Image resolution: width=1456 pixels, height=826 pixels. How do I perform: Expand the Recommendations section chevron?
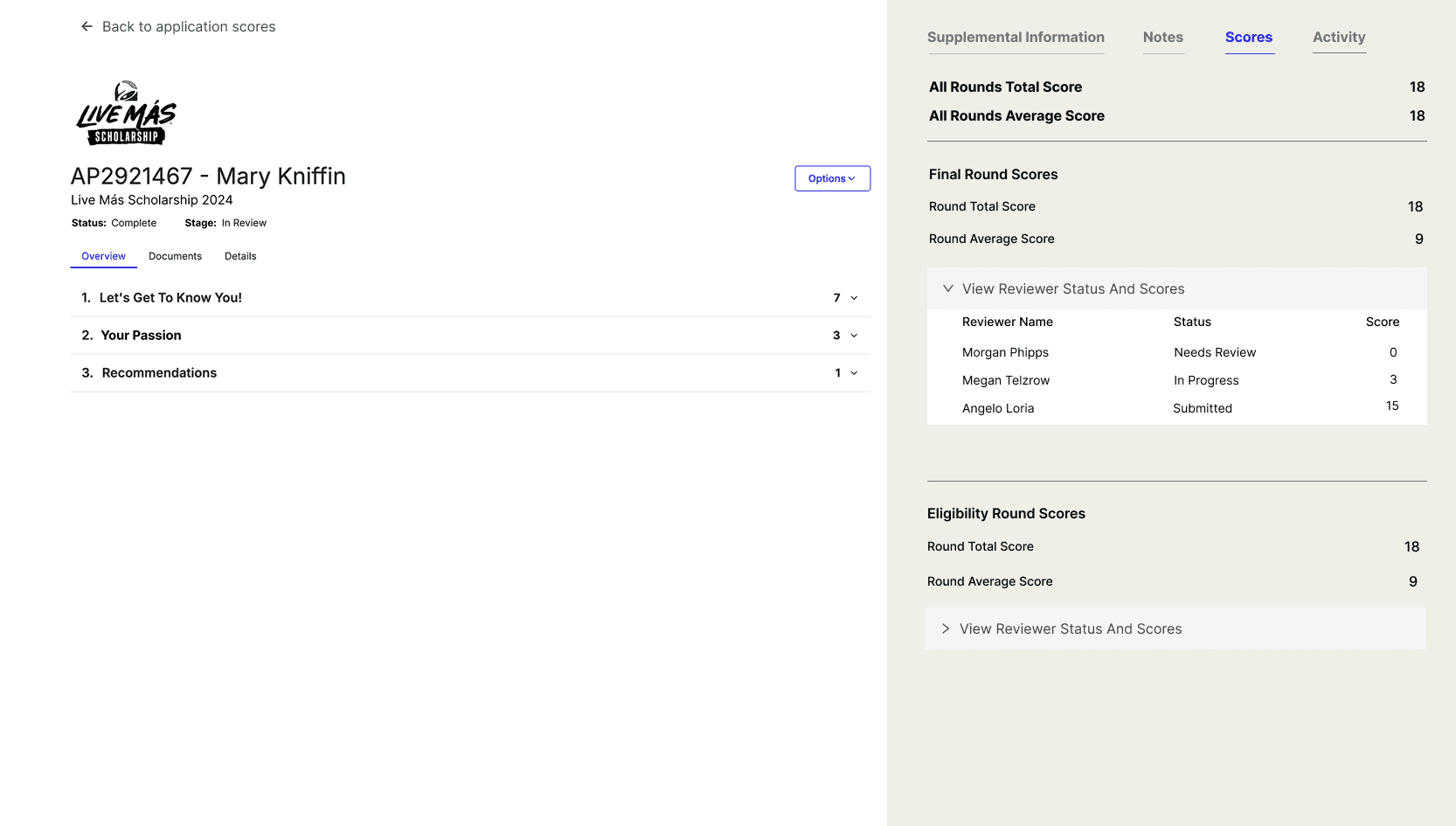[854, 373]
